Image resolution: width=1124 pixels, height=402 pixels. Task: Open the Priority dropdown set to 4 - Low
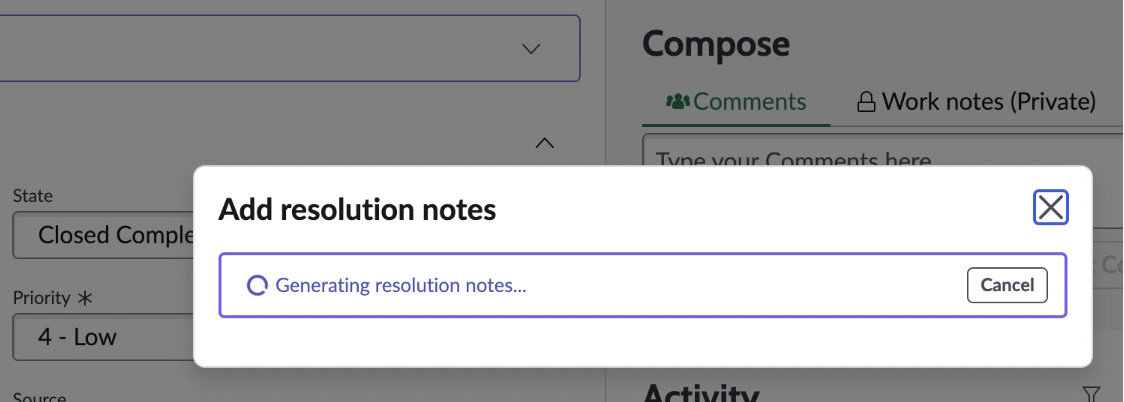[103, 337]
